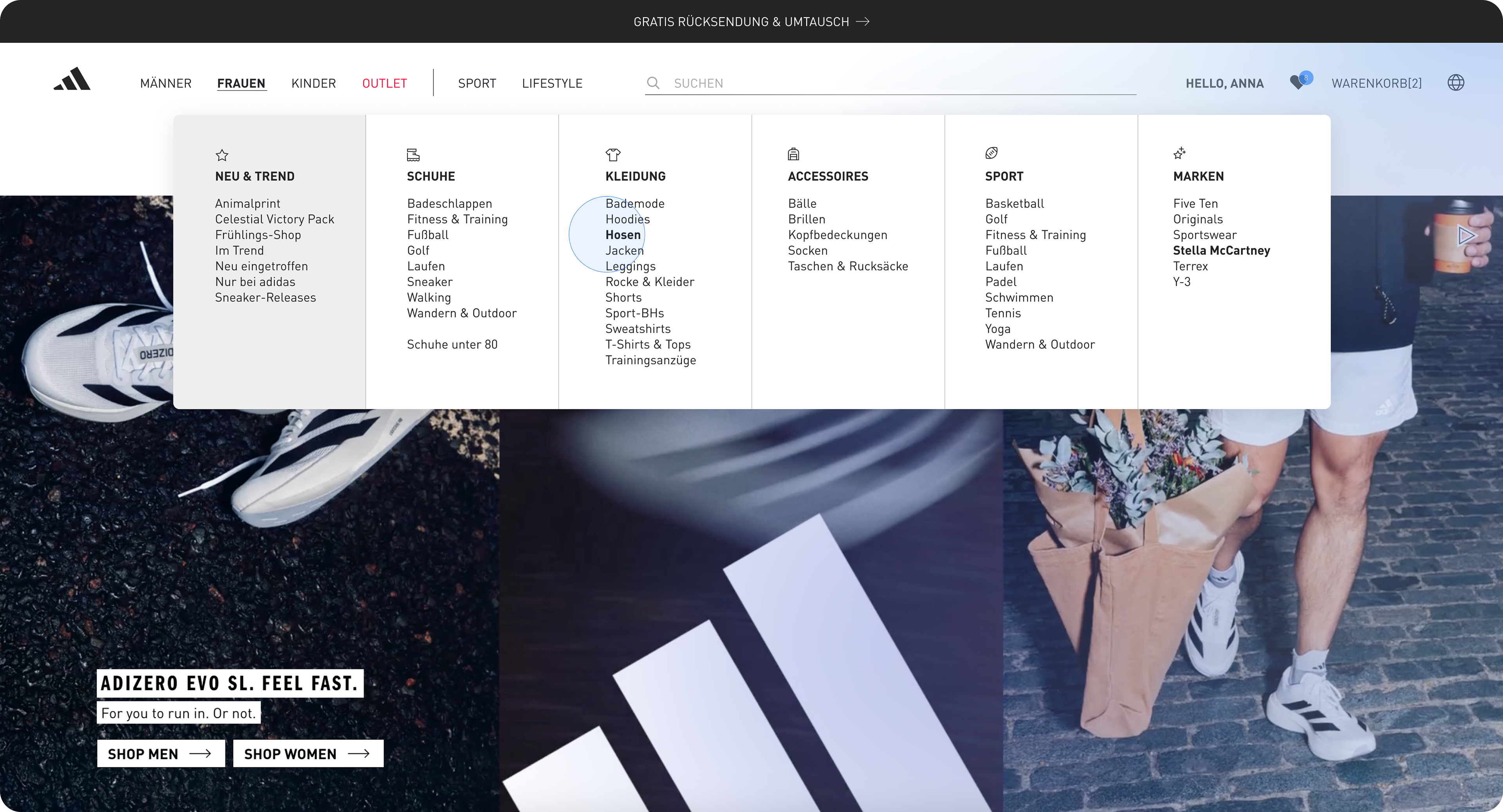This screenshot has height=812, width=1503.
Task: Click the Shop Women button
Action: [x=308, y=754]
